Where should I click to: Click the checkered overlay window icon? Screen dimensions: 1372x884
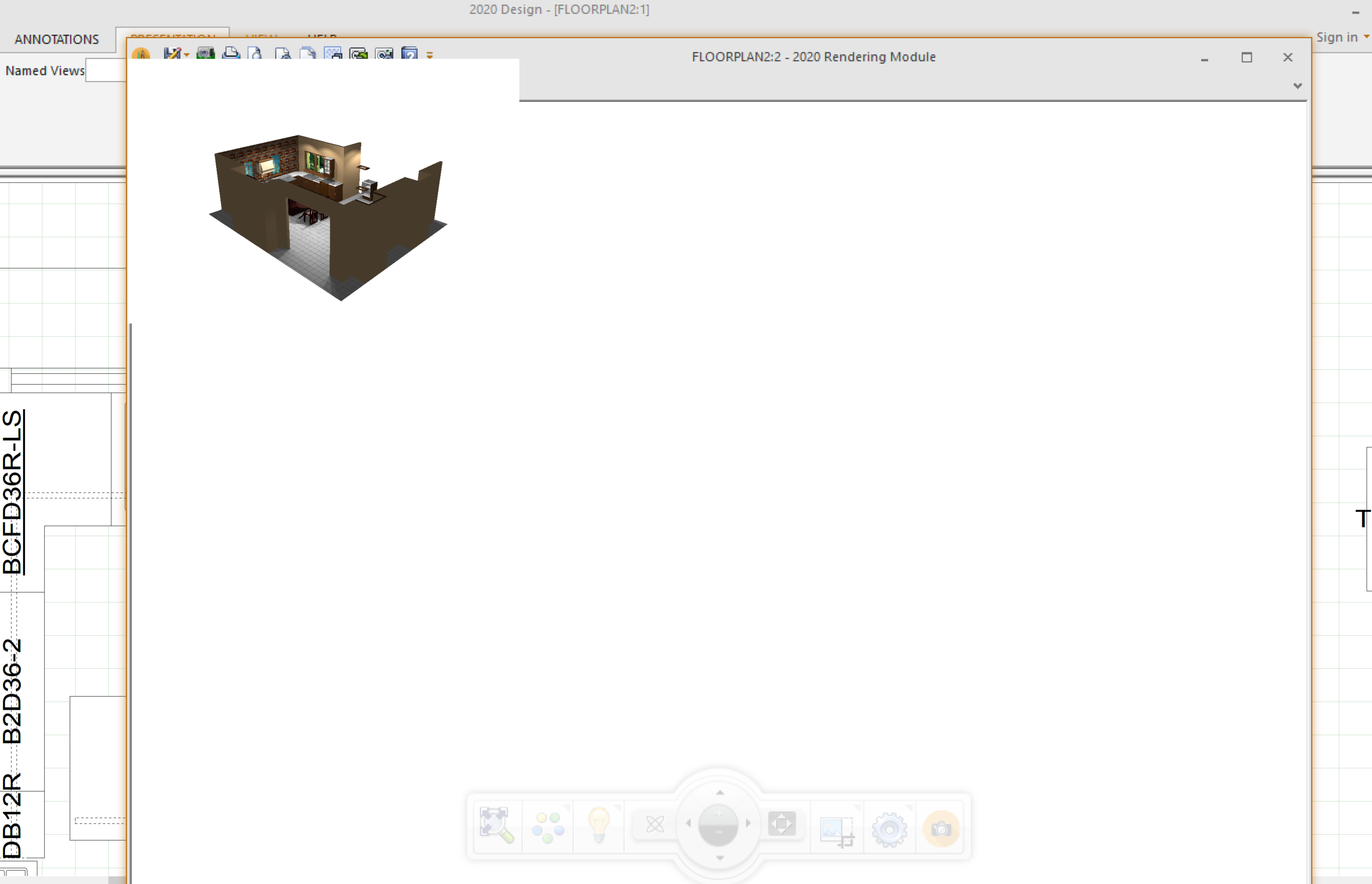(333, 53)
